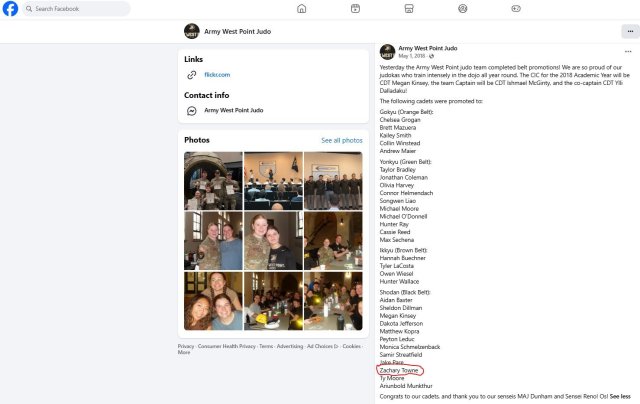Open Army West Point Judo post author name
Screen dimensions: 640x404
[x=428, y=48]
